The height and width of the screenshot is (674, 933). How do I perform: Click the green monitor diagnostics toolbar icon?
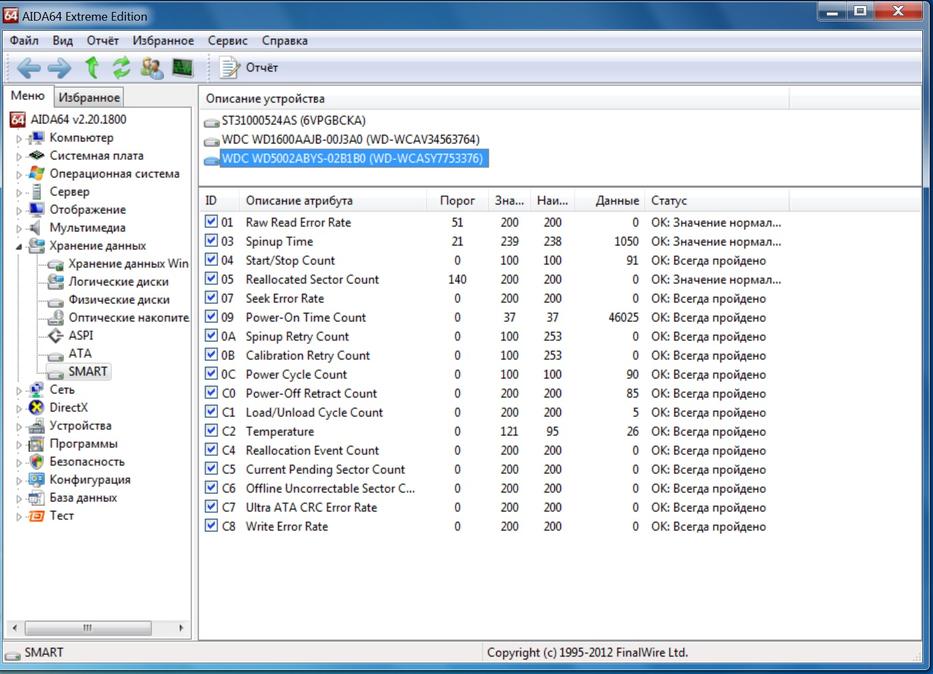pyautogui.click(x=183, y=68)
